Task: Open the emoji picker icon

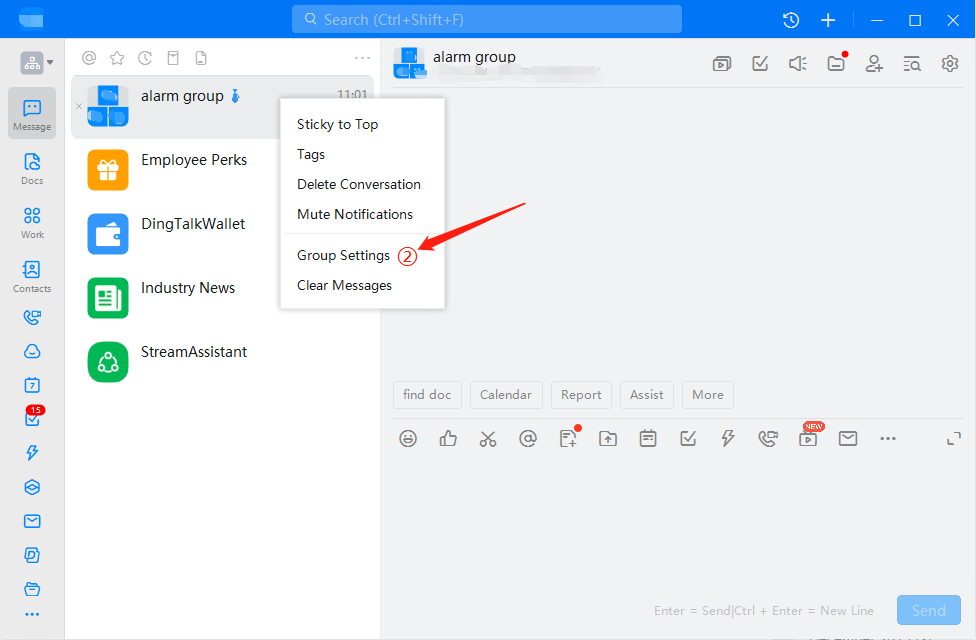Action: pos(408,438)
